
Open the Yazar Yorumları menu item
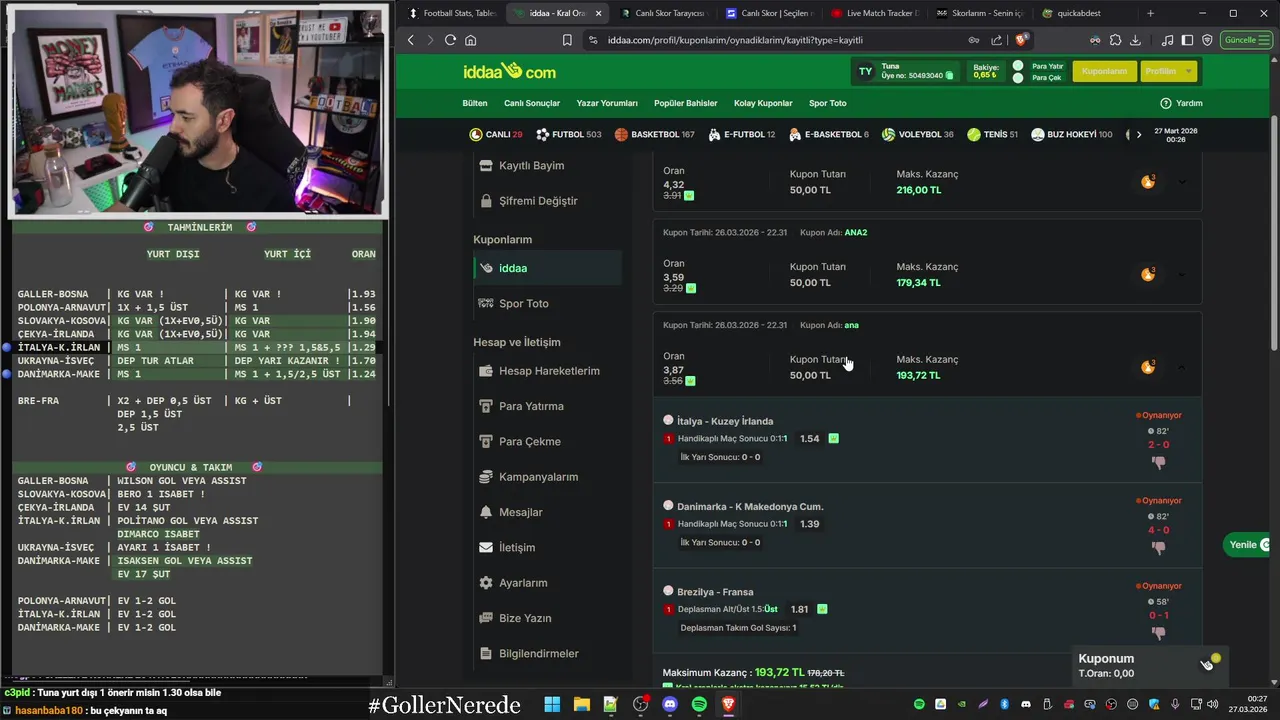tap(607, 103)
